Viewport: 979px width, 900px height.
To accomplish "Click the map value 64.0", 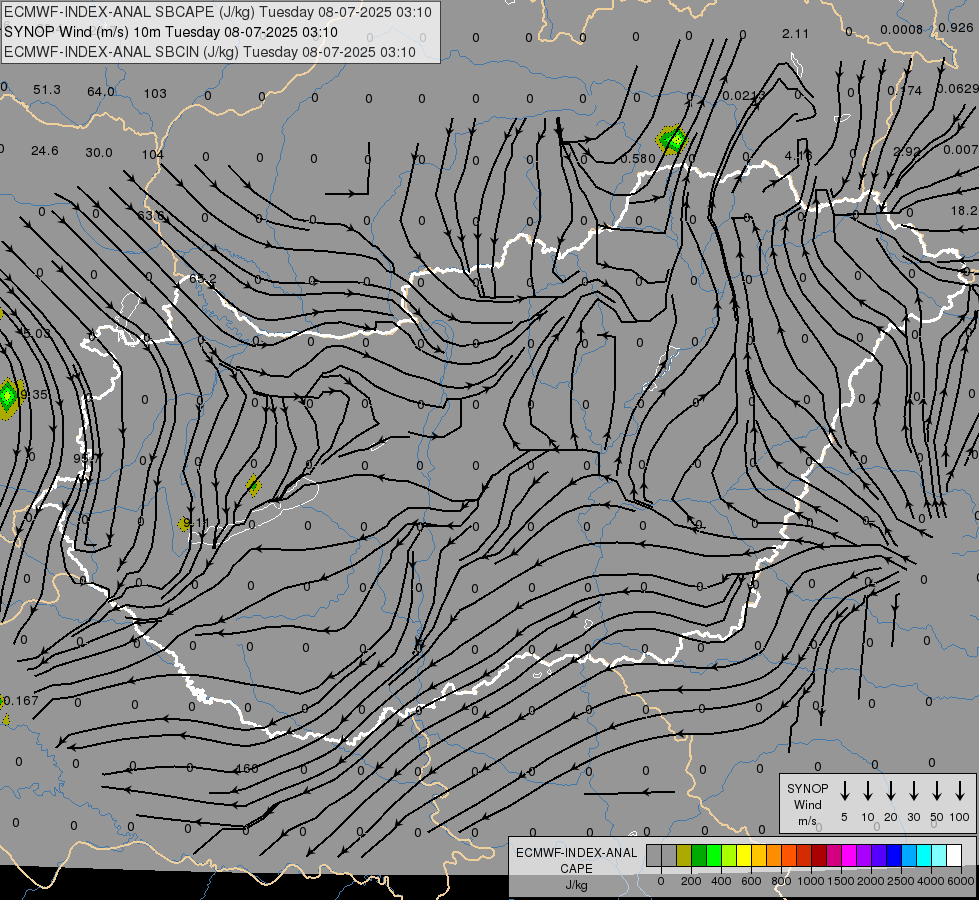I will pos(101,92).
